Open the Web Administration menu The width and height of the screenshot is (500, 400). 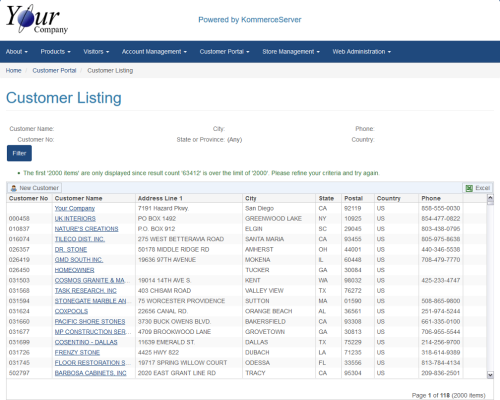pyautogui.click(x=361, y=52)
